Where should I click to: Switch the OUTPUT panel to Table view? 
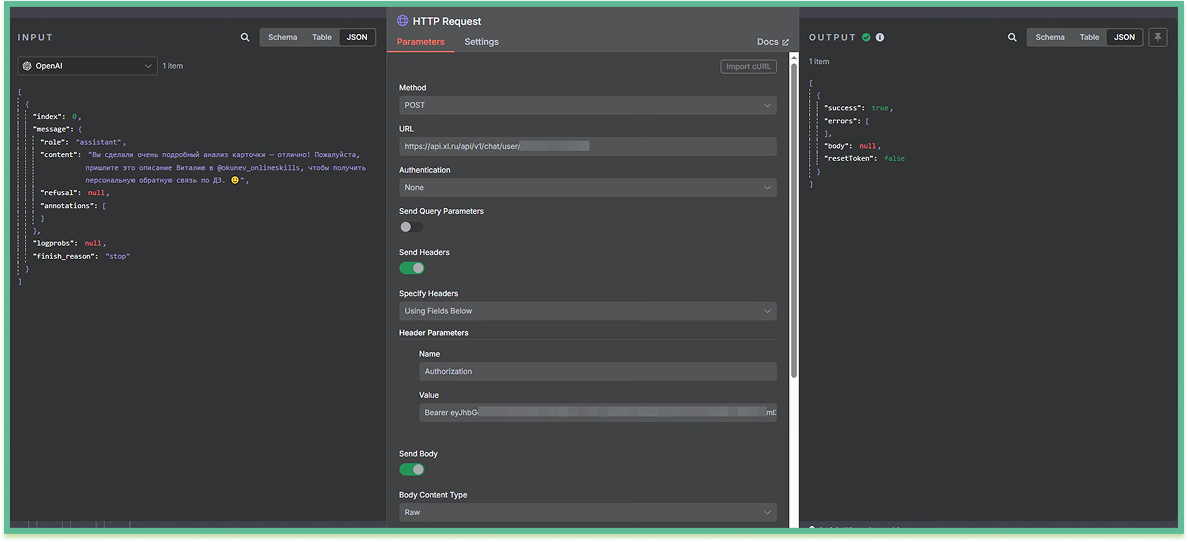tap(1089, 37)
